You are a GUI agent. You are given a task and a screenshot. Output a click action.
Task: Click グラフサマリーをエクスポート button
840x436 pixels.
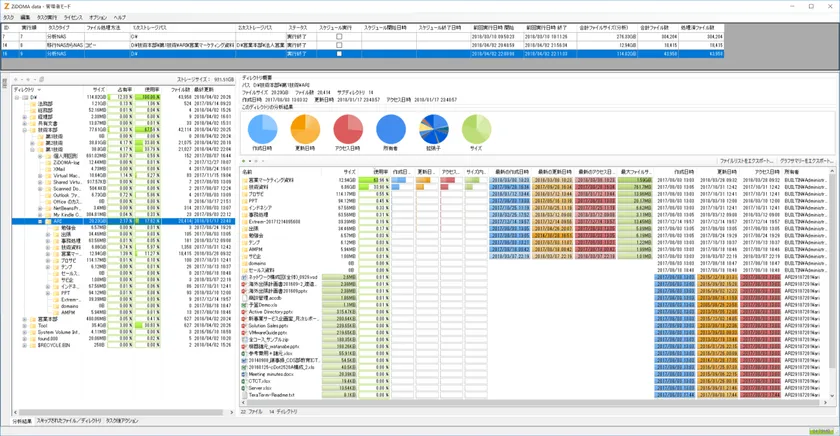(807, 160)
